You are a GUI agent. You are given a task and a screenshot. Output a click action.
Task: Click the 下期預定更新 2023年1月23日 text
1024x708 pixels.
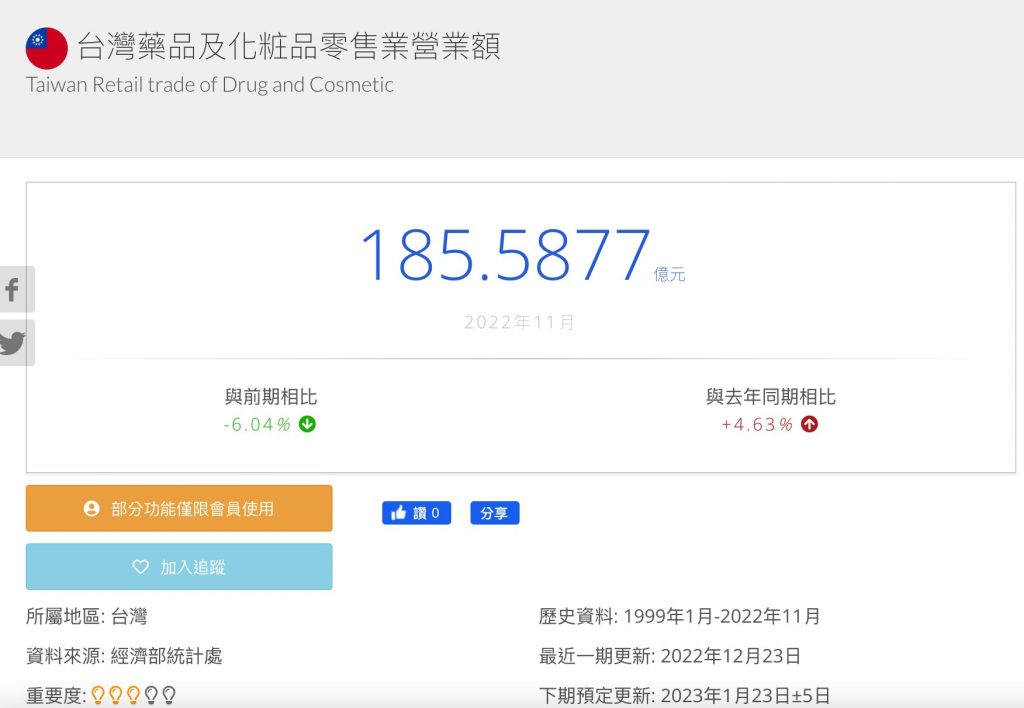pos(684,696)
